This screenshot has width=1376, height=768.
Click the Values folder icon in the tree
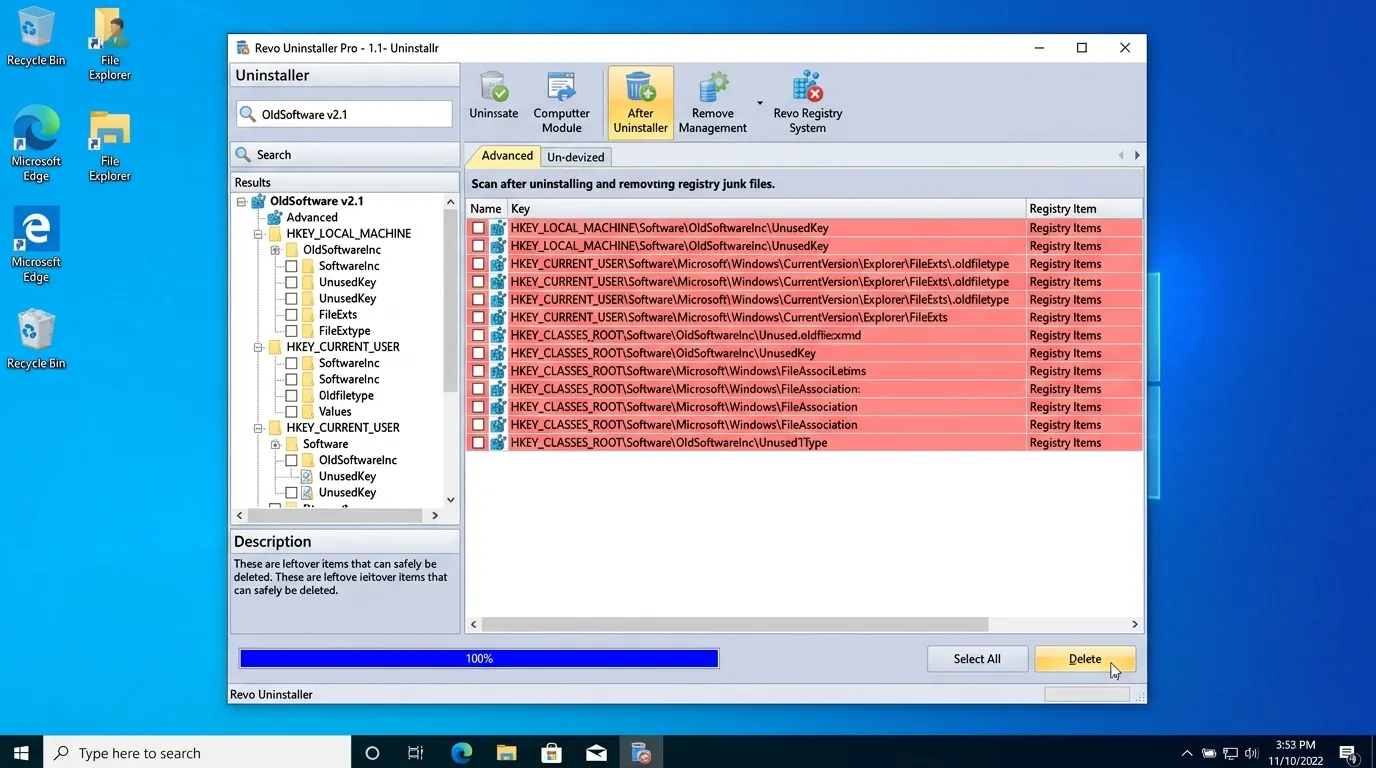click(308, 412)
